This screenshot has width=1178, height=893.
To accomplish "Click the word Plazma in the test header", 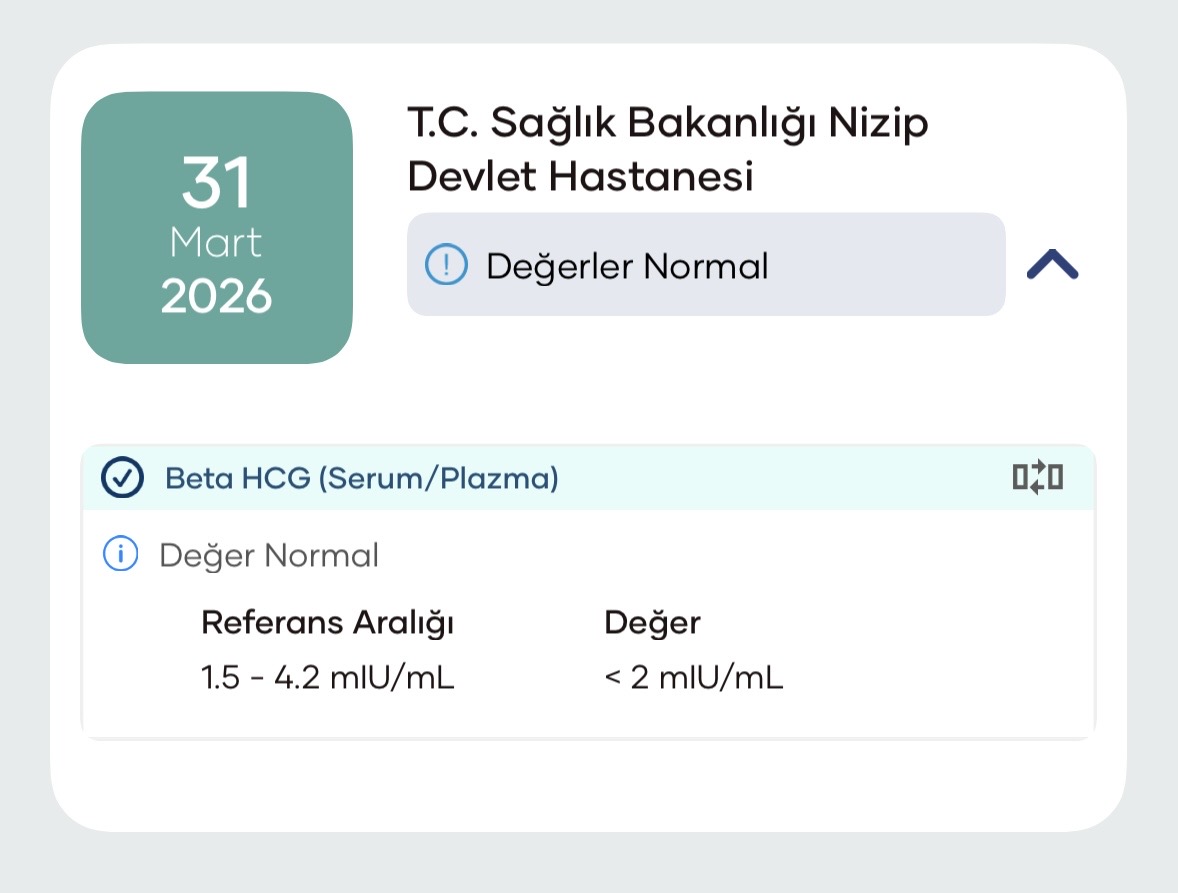I will coord(500,479).
